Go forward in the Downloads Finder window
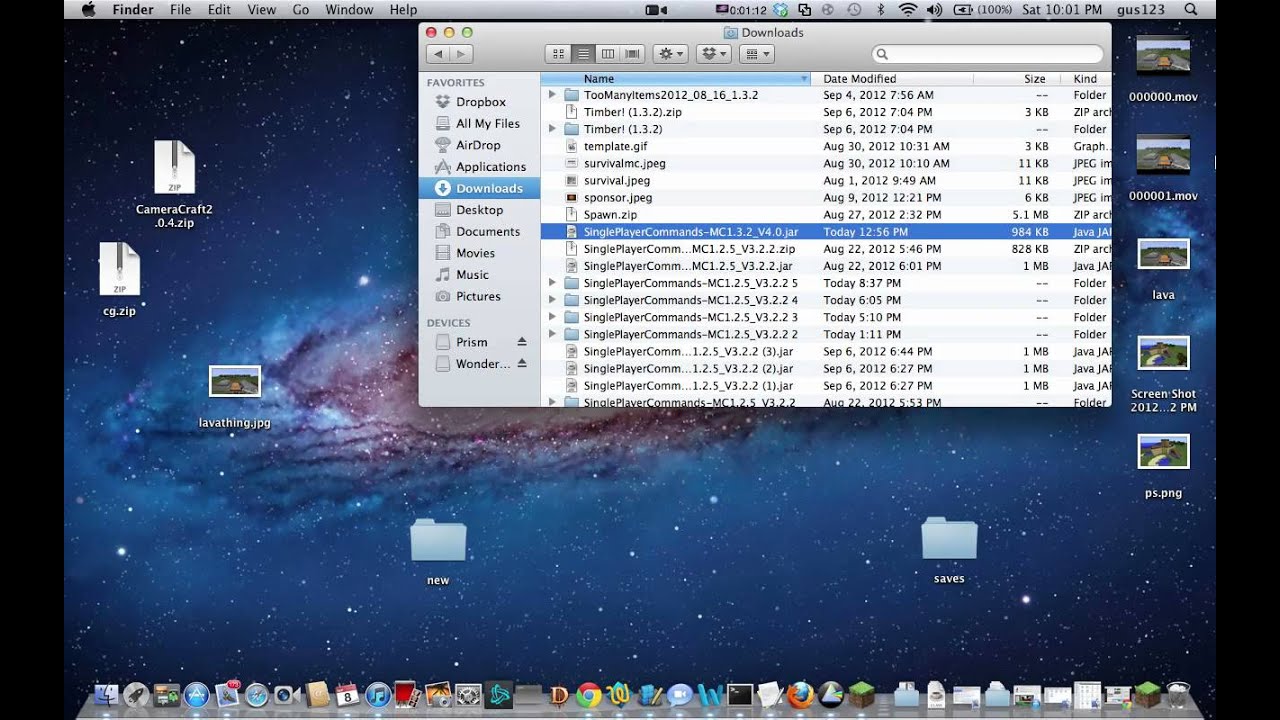The image size is (1280, 720). (x=461, y=54)
